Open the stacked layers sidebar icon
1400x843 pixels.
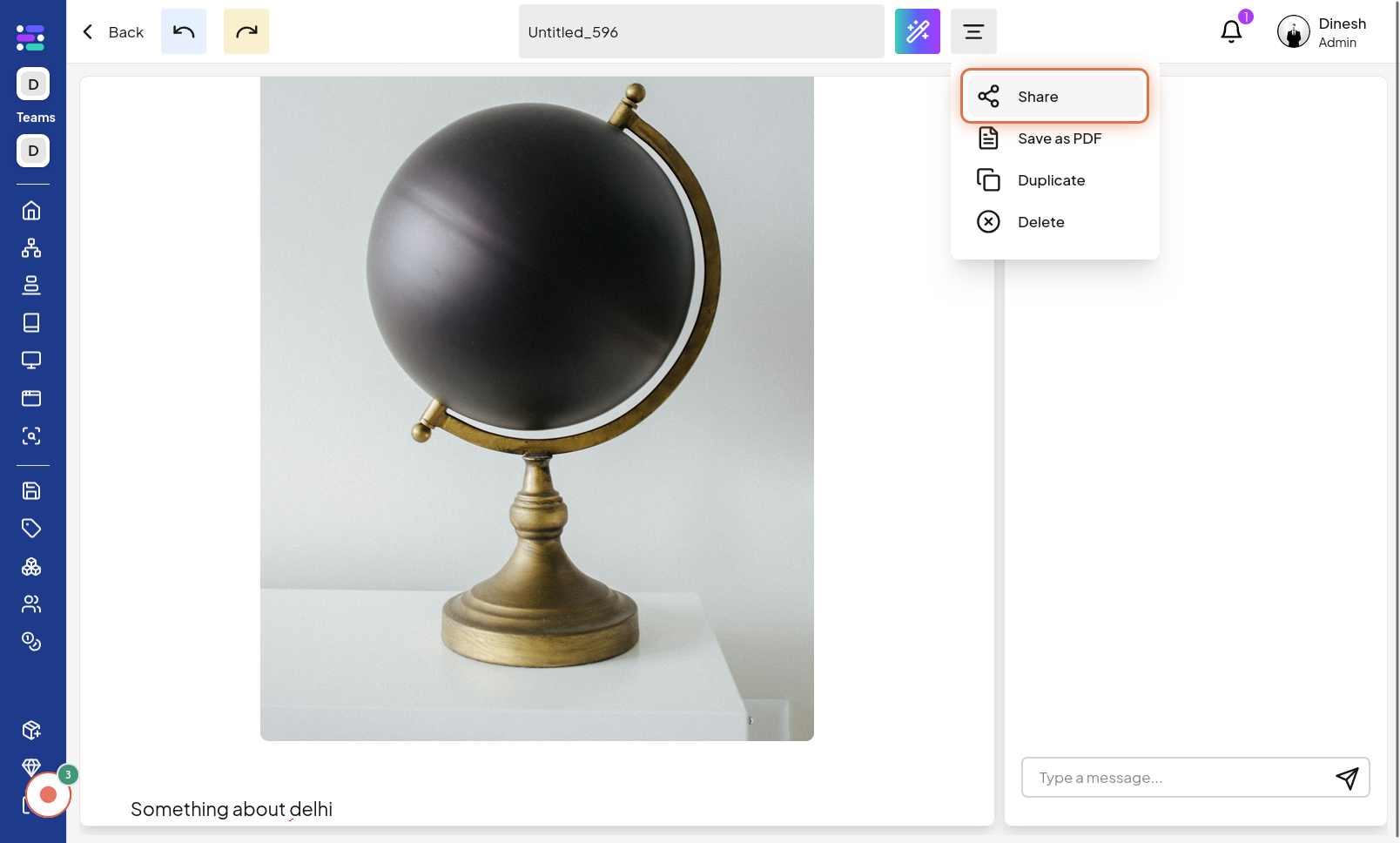(x=31, y=285)
